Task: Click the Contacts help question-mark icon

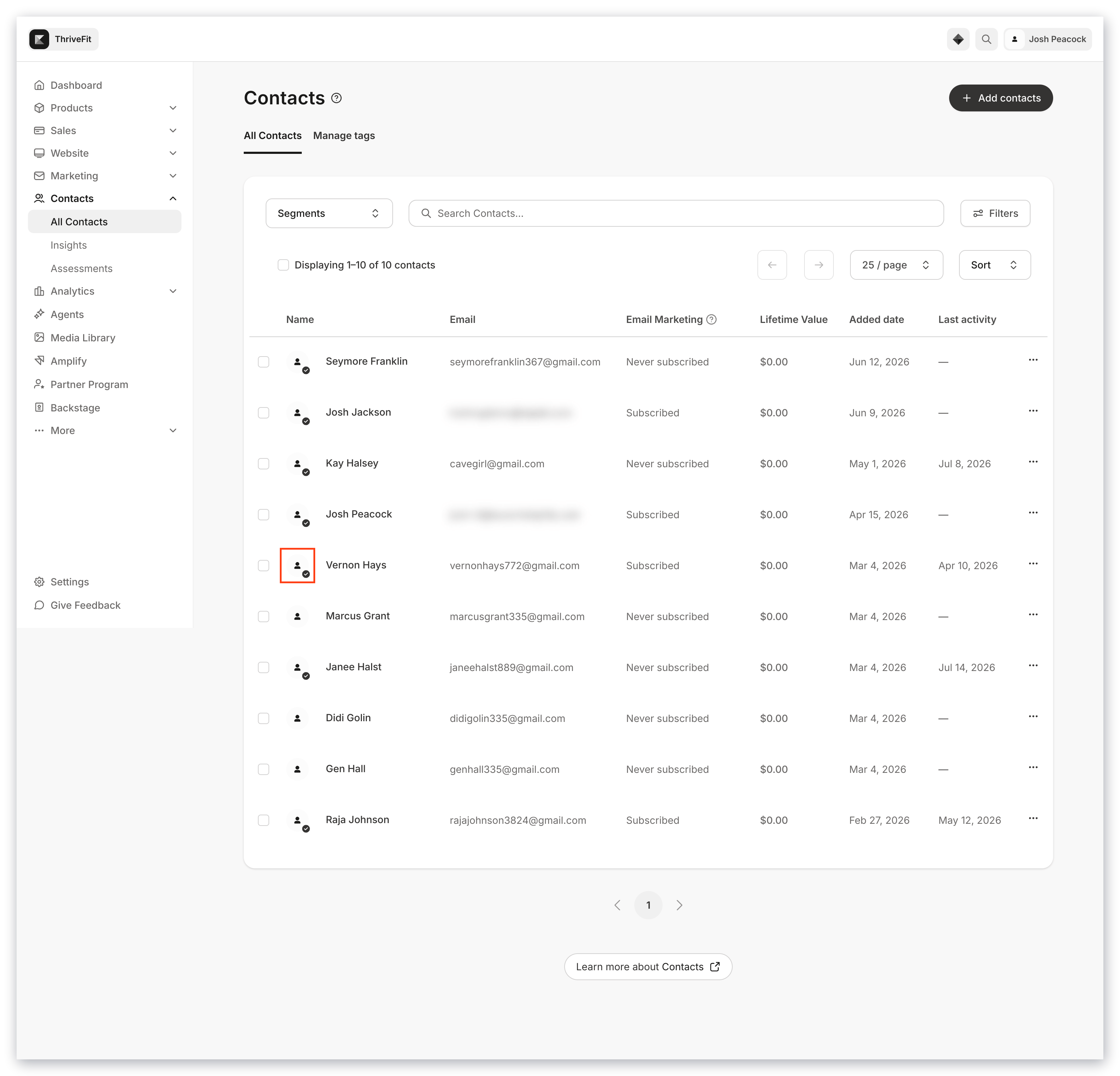Action: tap(336, 98)
